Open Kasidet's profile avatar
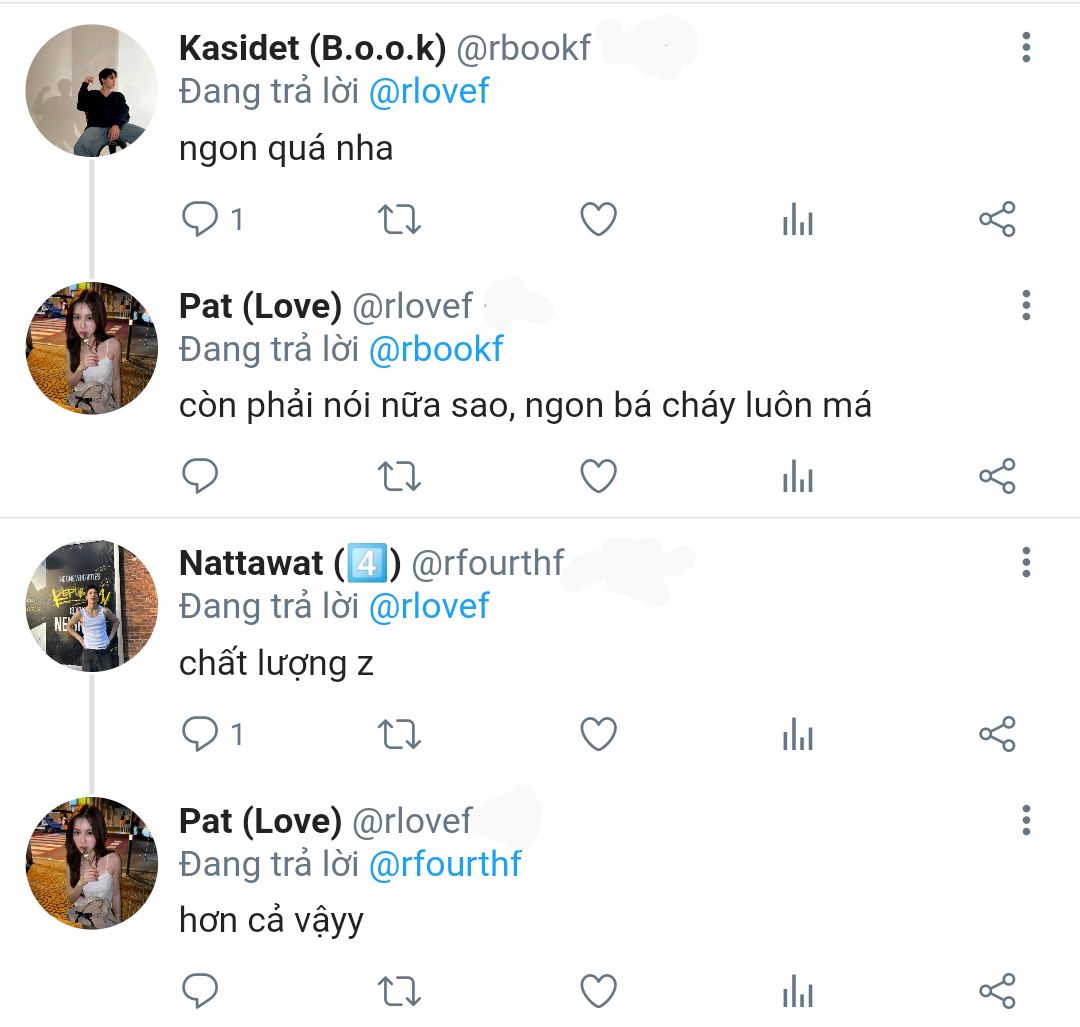Image resolution: width=1080 pixels, height=1027 pixels. tap(91, 91)
